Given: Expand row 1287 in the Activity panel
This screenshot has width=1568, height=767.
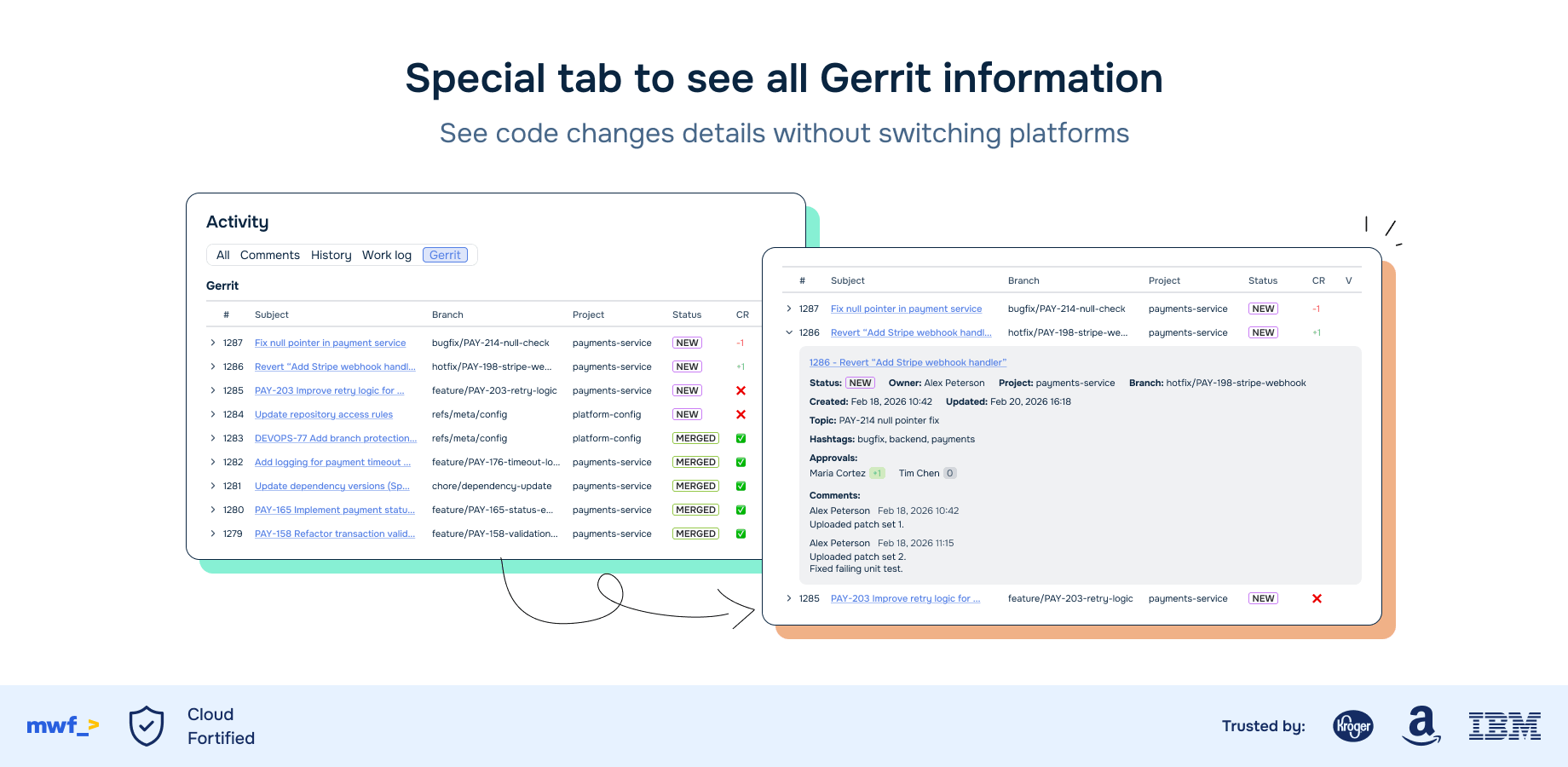Looking at the screenshot, I should click(213, 343).
